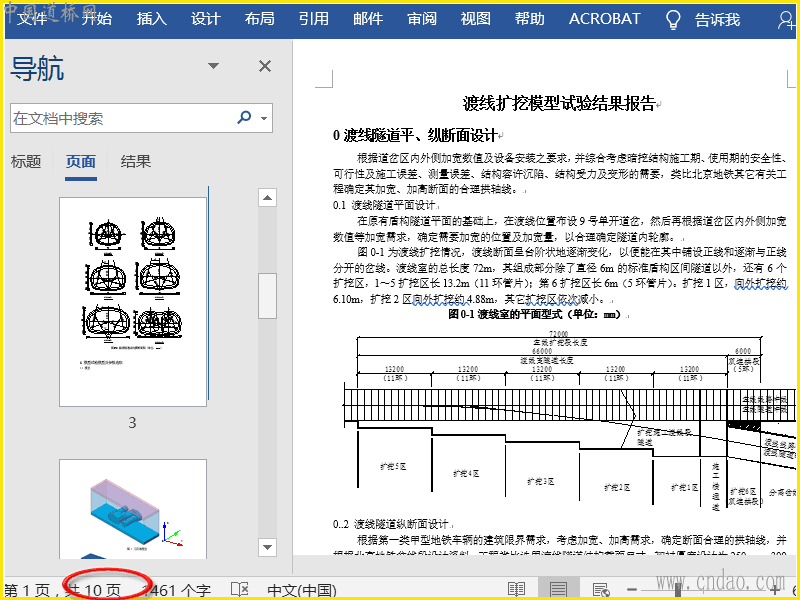Go to the 视图 ribbon tab

pos(476,19)
